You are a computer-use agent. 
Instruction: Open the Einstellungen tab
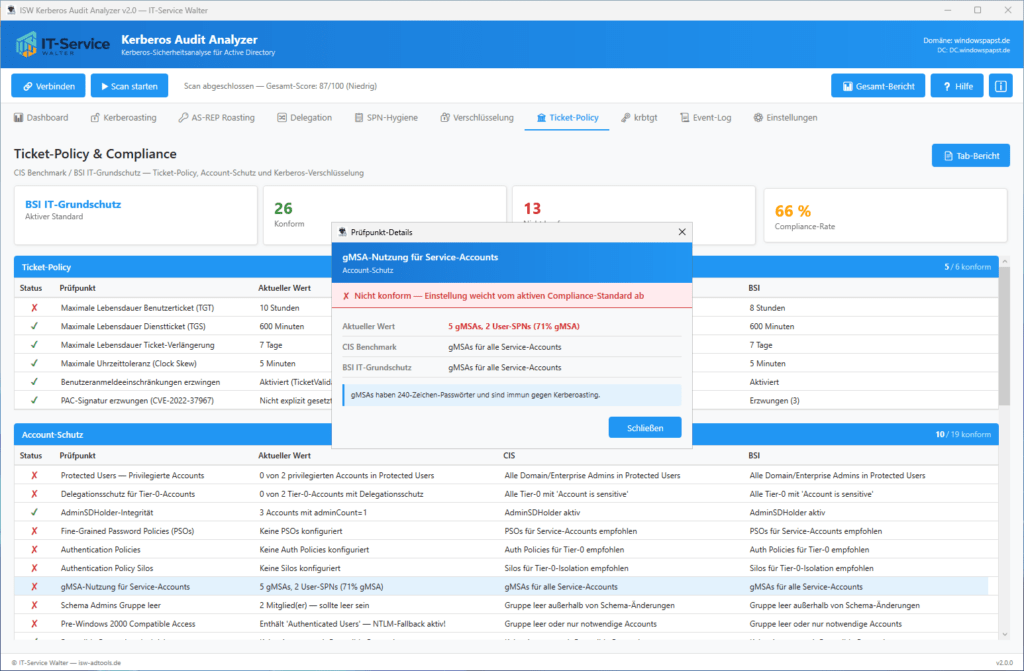click(785, 118)
